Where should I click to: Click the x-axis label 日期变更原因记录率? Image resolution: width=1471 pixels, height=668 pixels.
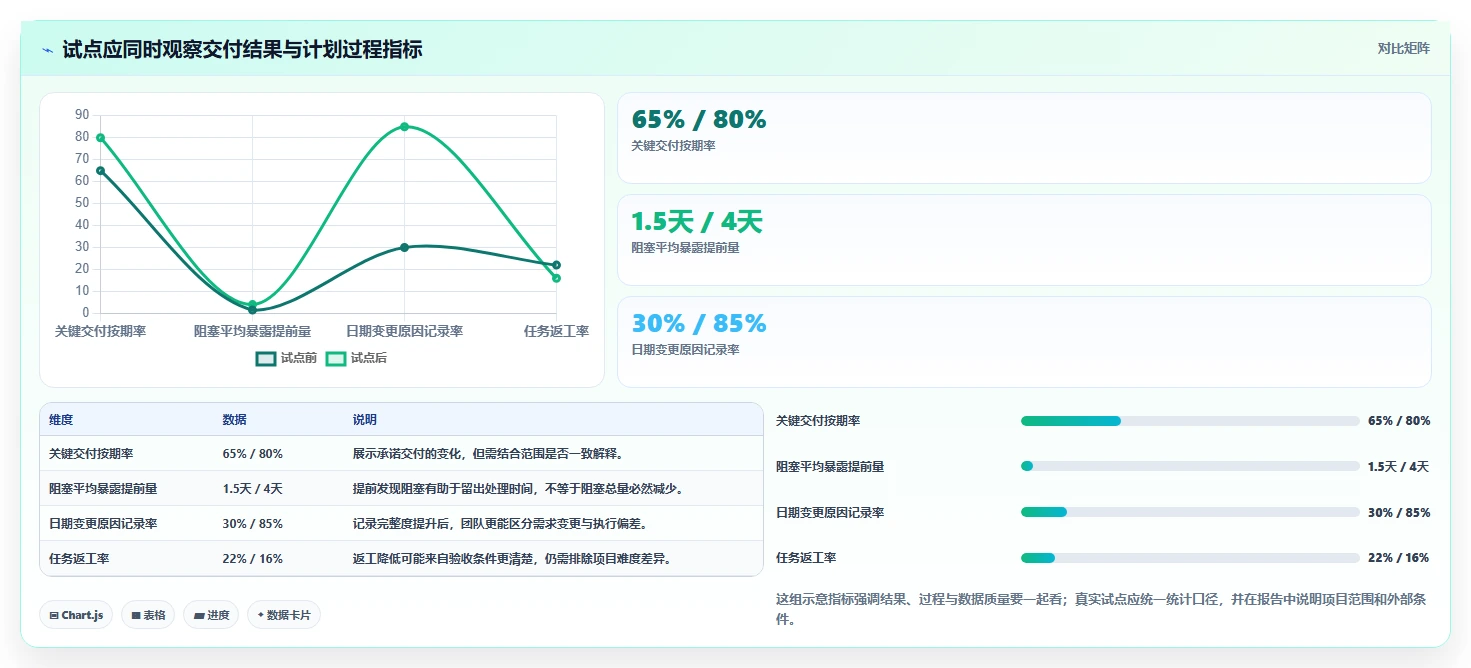coord(404,331)
